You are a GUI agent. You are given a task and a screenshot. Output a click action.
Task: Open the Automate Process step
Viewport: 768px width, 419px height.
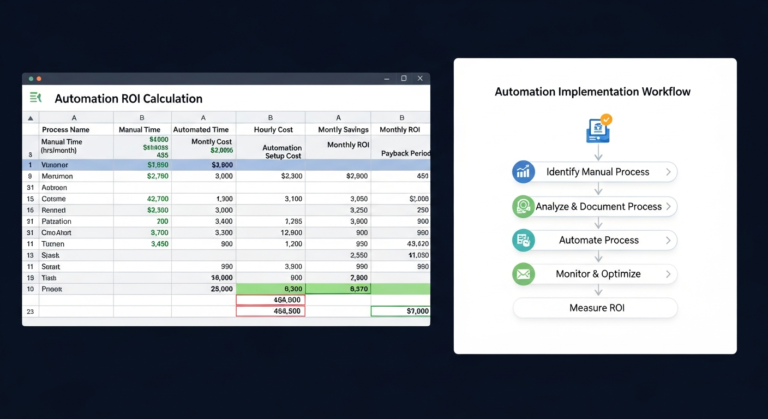coord(595,240)
